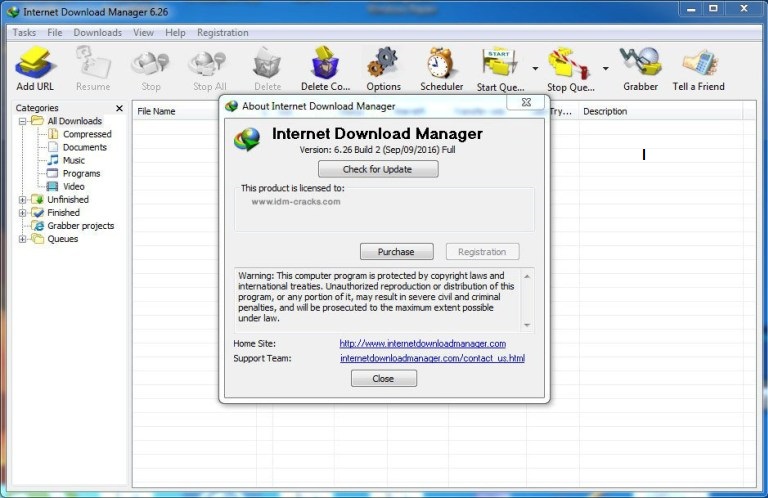Click the Music note icon
Screen dimensions: 768x498
(x=53, y=160)
